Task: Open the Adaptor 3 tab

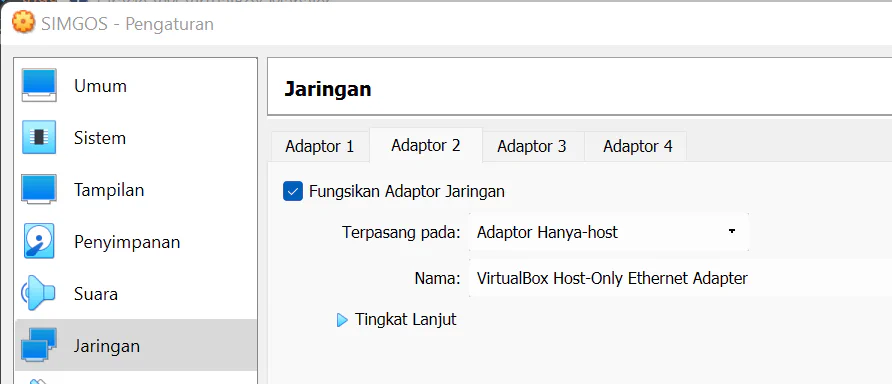Action: point(532,147)
